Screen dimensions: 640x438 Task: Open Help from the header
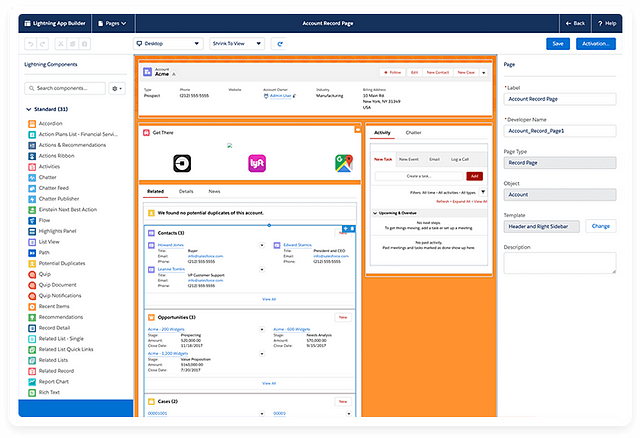pos(607,23)
